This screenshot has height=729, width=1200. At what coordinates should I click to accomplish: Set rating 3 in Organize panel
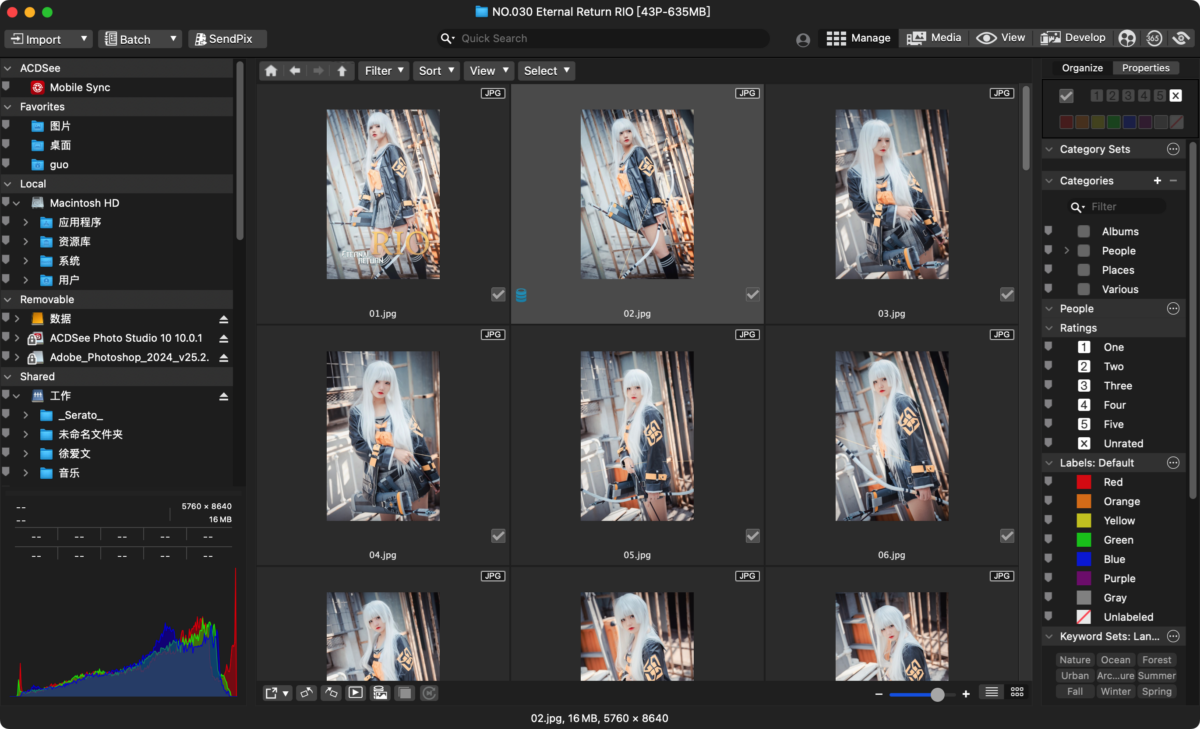point(1128,96)
